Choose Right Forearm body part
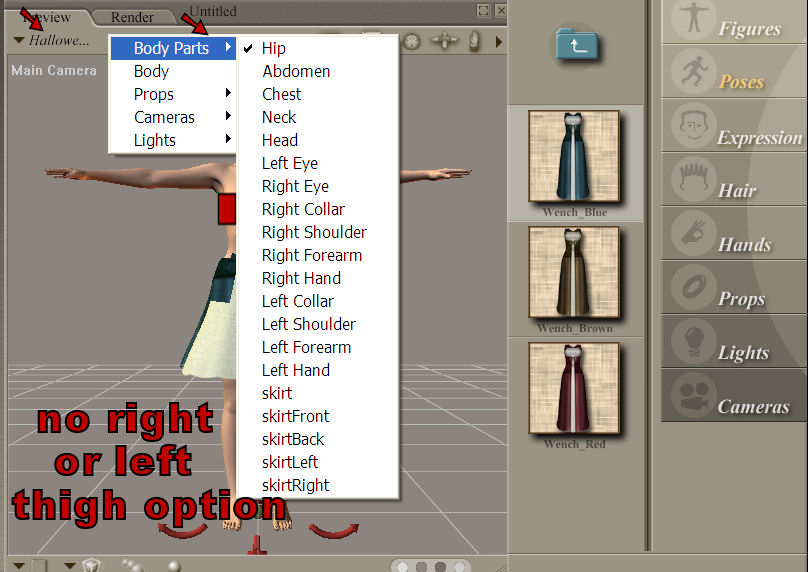 (318, 255)
